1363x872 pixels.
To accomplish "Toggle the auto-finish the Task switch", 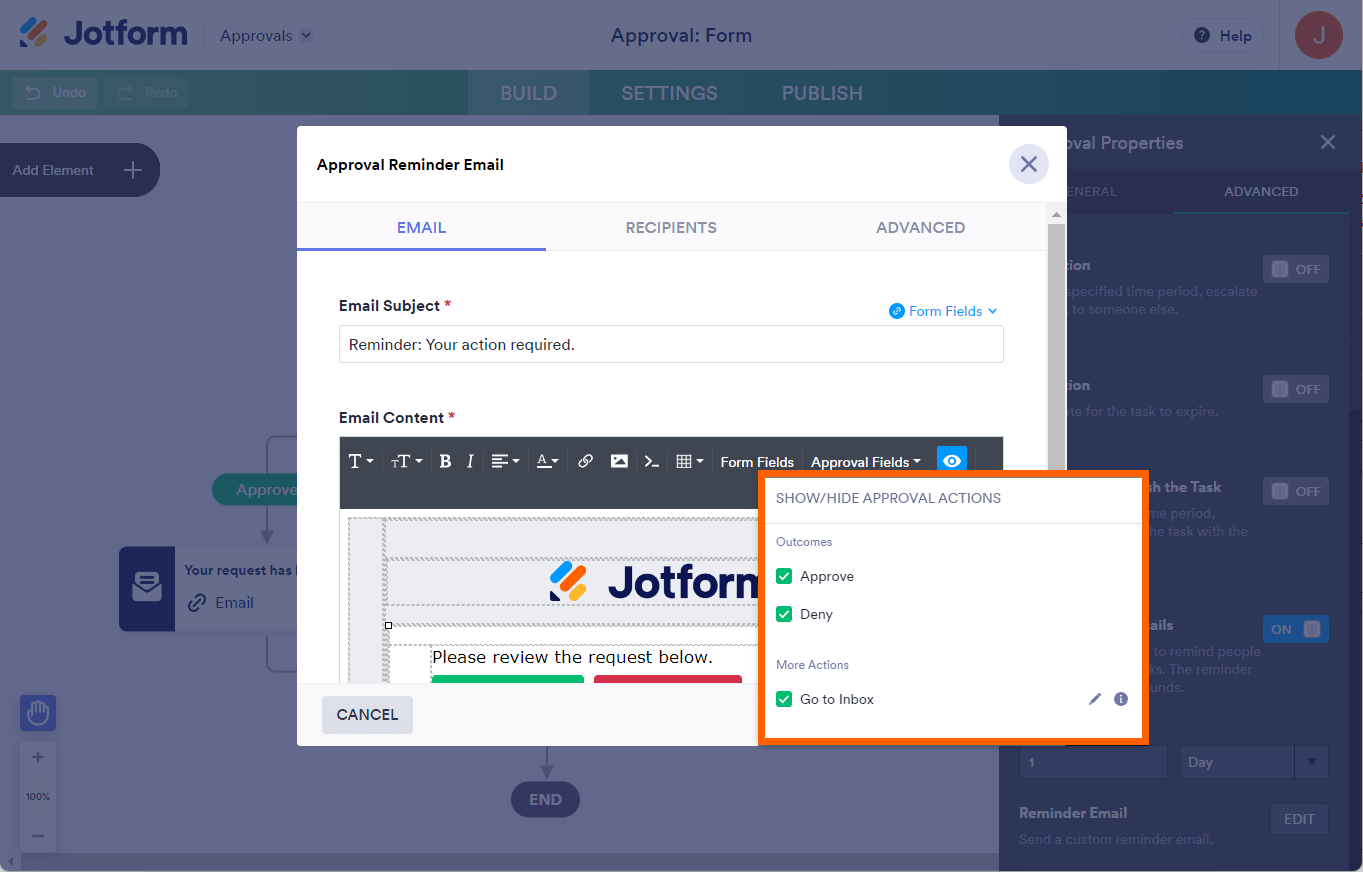I will point(1296,491).
